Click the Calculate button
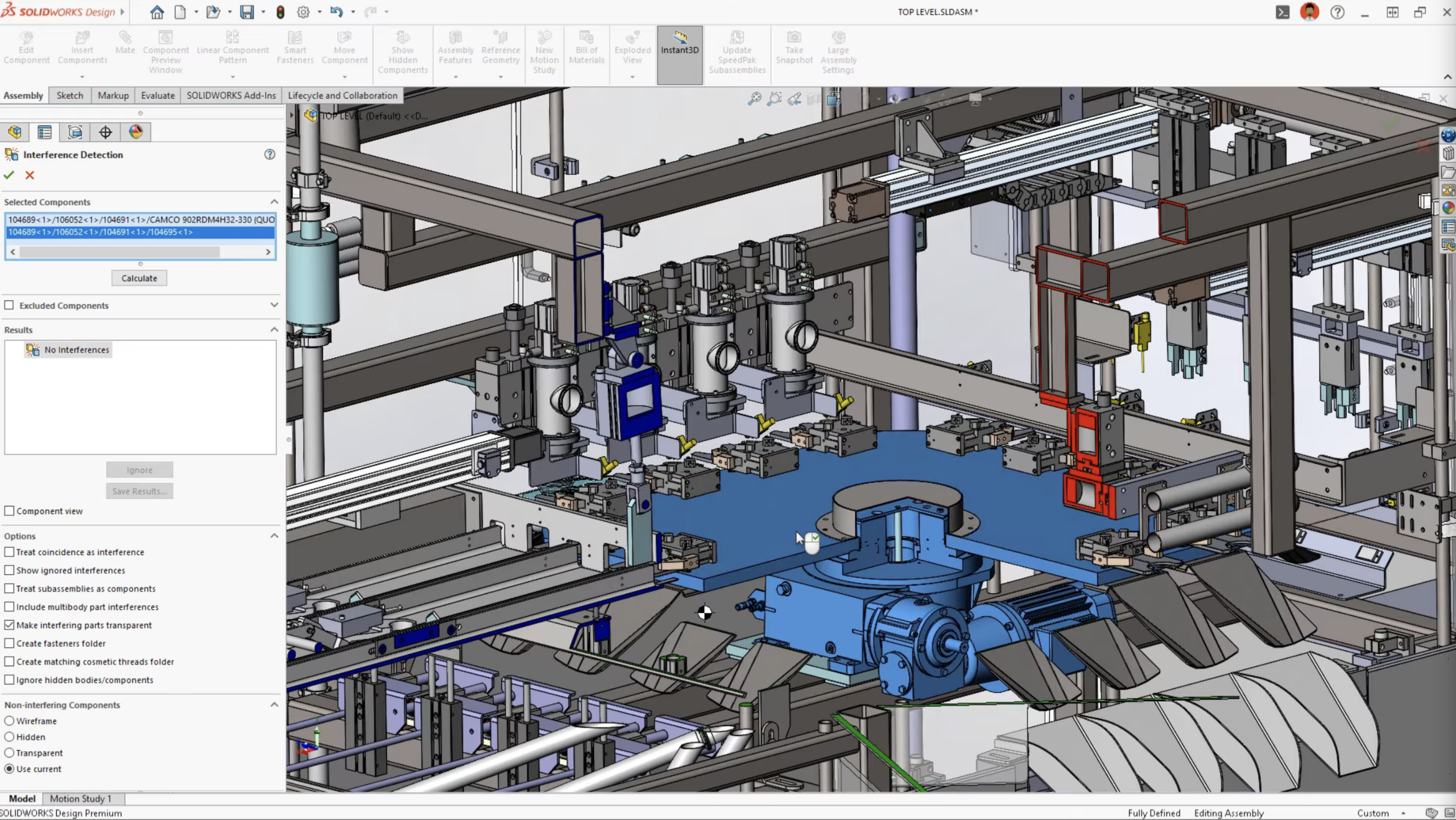 click(x=139, y=278)
